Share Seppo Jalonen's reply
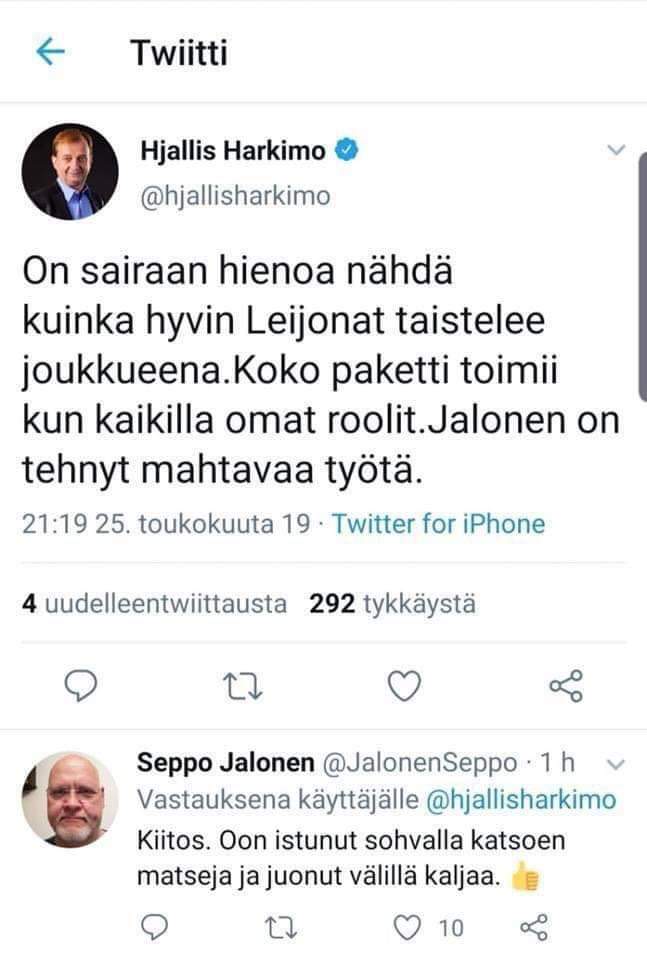 534,928
